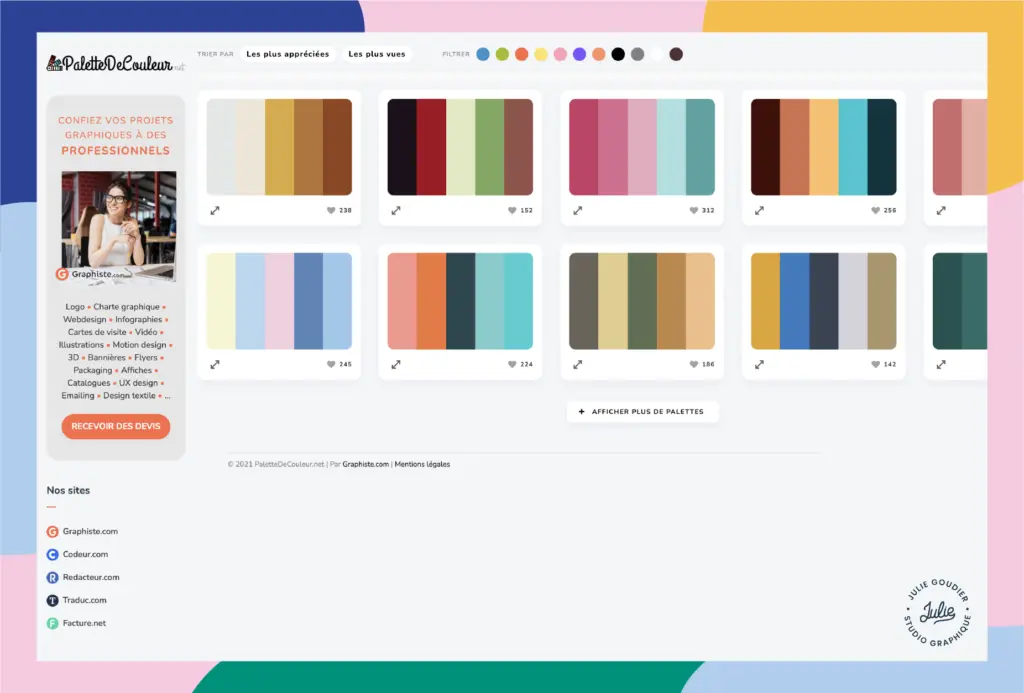The width and height of the screenshot is (1024, 693).
Task: Click Afficher plus de palettes button
Action: [642, 411]
